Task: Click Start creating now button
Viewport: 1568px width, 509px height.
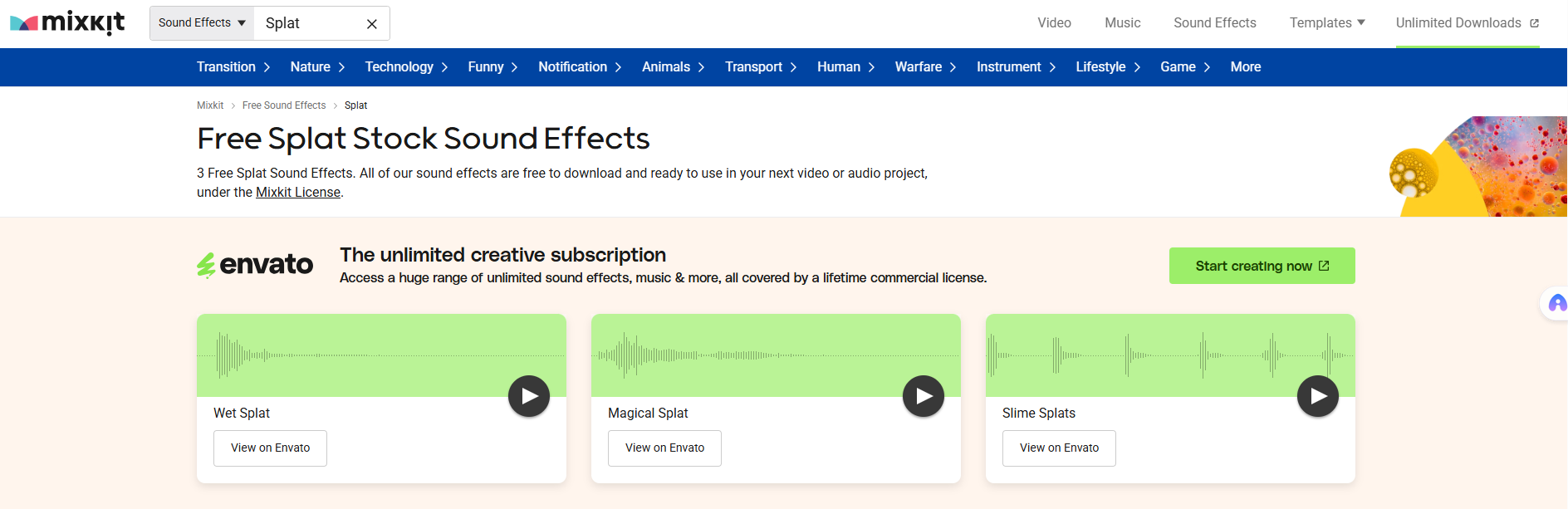Action: click(x=1262, y=266)
